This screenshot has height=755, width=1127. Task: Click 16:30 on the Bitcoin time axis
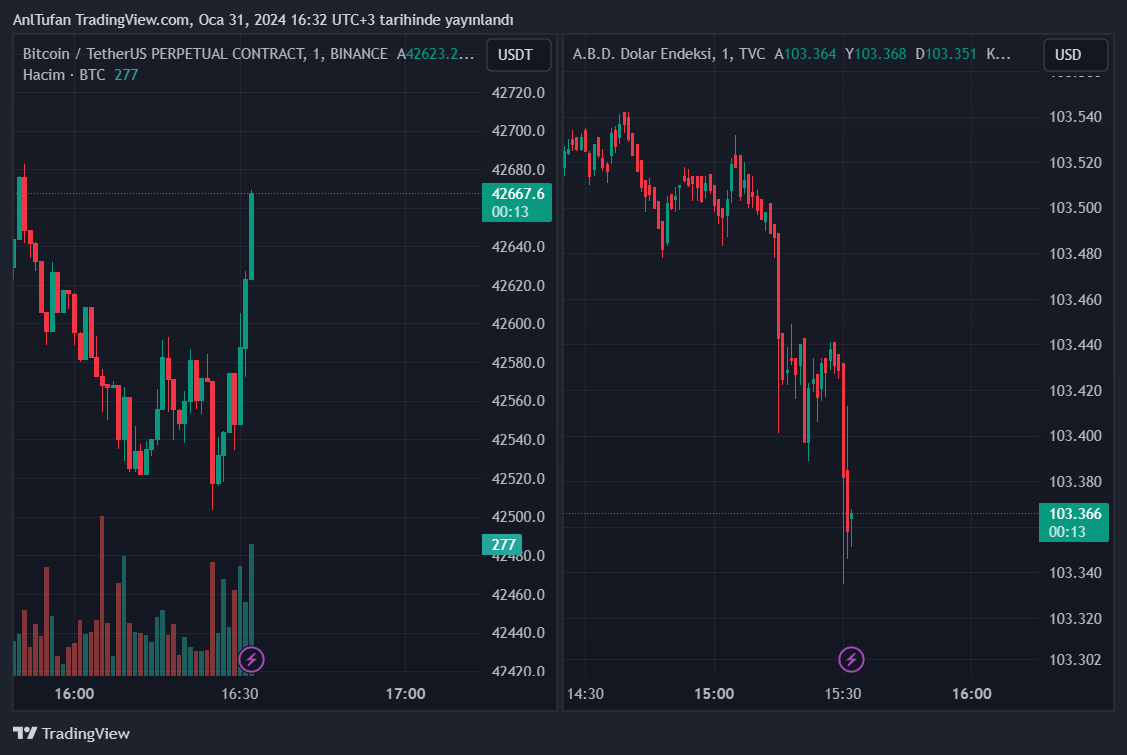coord(240,693)
